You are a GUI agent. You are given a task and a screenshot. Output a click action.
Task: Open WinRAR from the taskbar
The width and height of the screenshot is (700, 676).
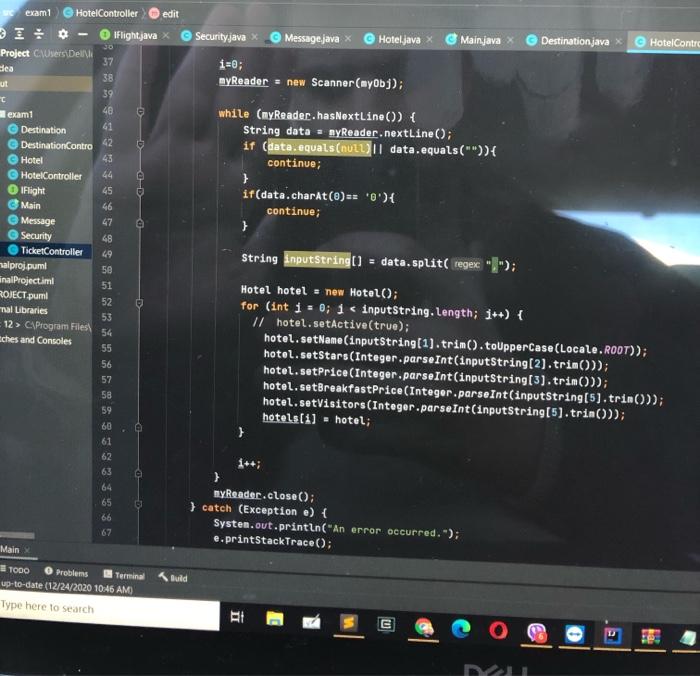click(x=651, y=637)
